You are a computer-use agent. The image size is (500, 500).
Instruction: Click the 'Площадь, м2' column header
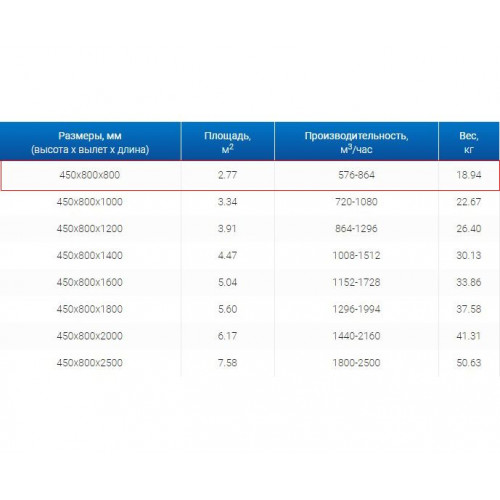(228, 141)
